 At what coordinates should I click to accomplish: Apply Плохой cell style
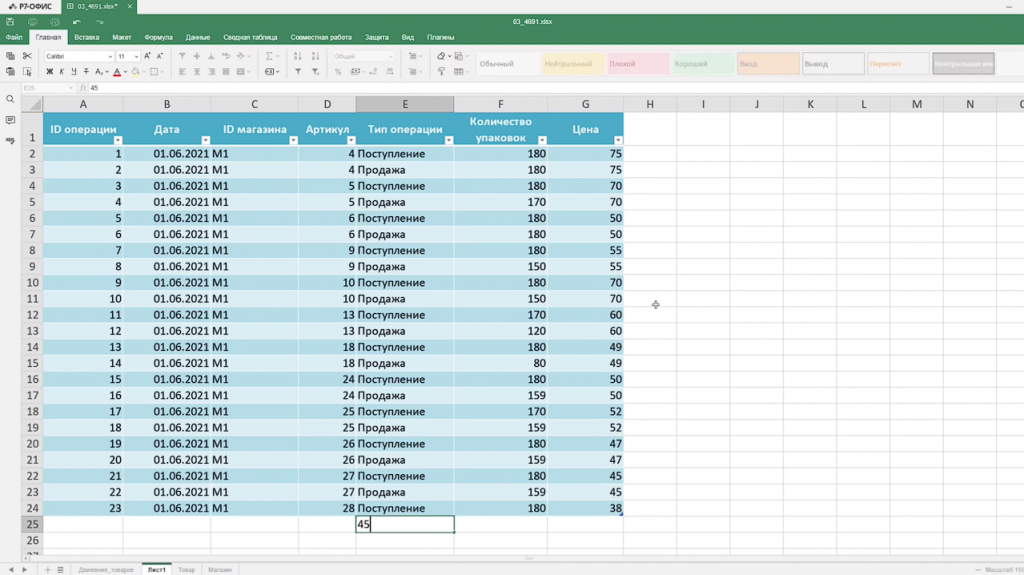pos(638,64)
